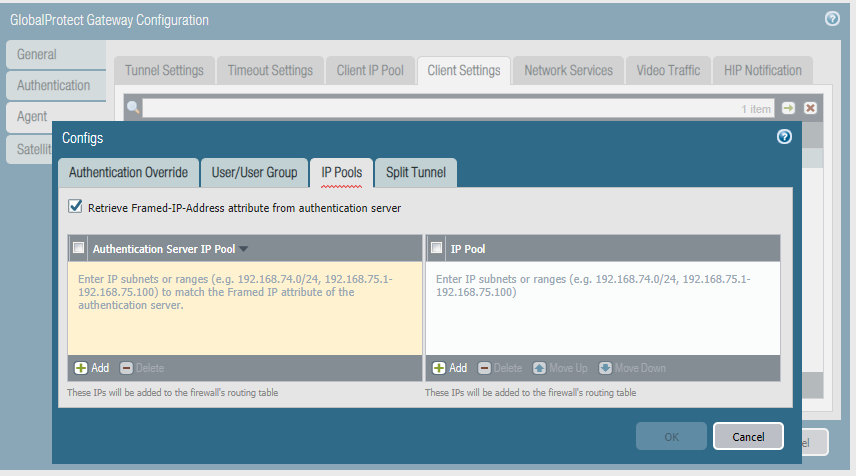856x476 pixels.
Task: Add entry to IP Pool list
Action: 450,368
